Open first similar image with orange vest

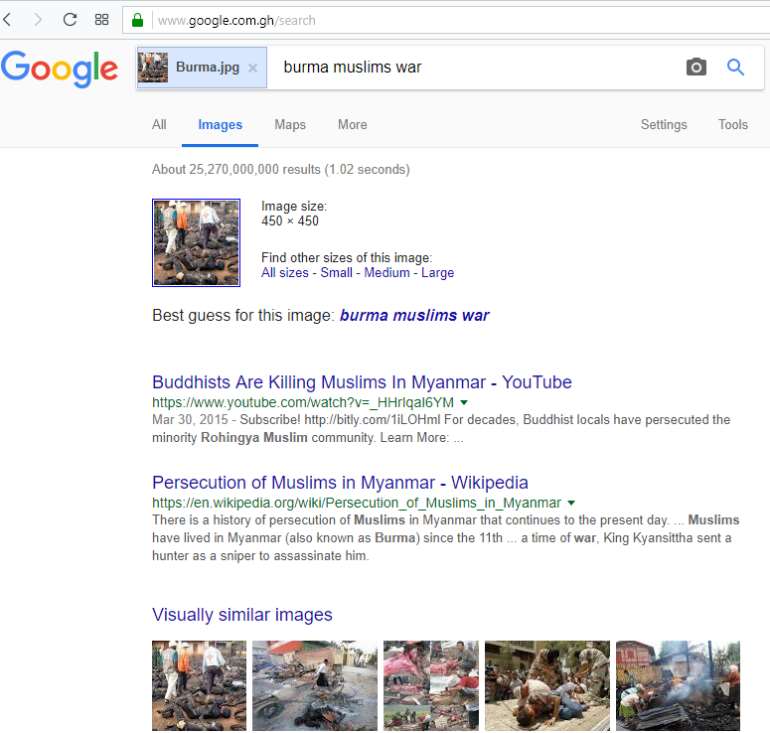click(199, 685)
